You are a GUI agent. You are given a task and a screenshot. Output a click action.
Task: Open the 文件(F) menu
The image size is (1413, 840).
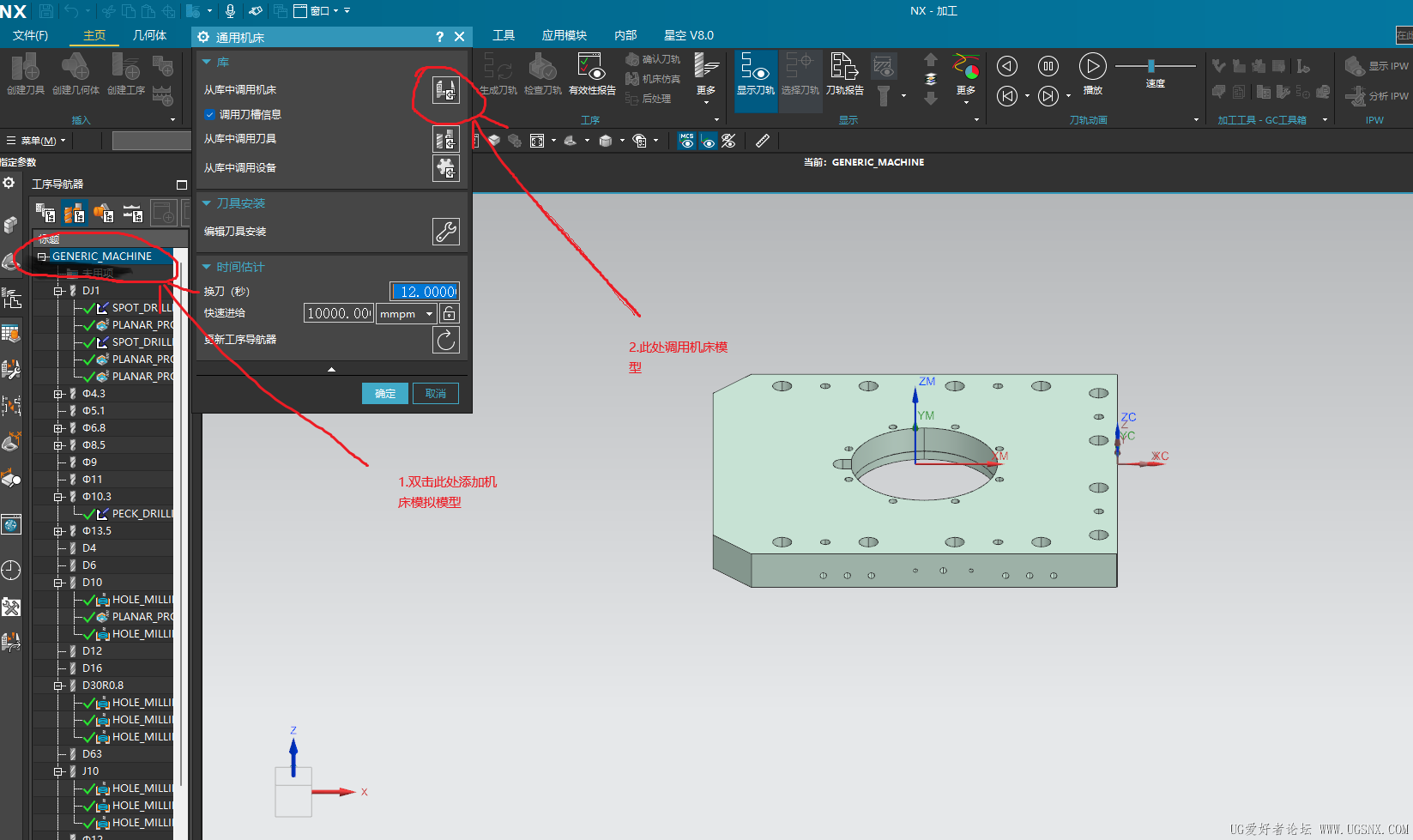point(30,35)
